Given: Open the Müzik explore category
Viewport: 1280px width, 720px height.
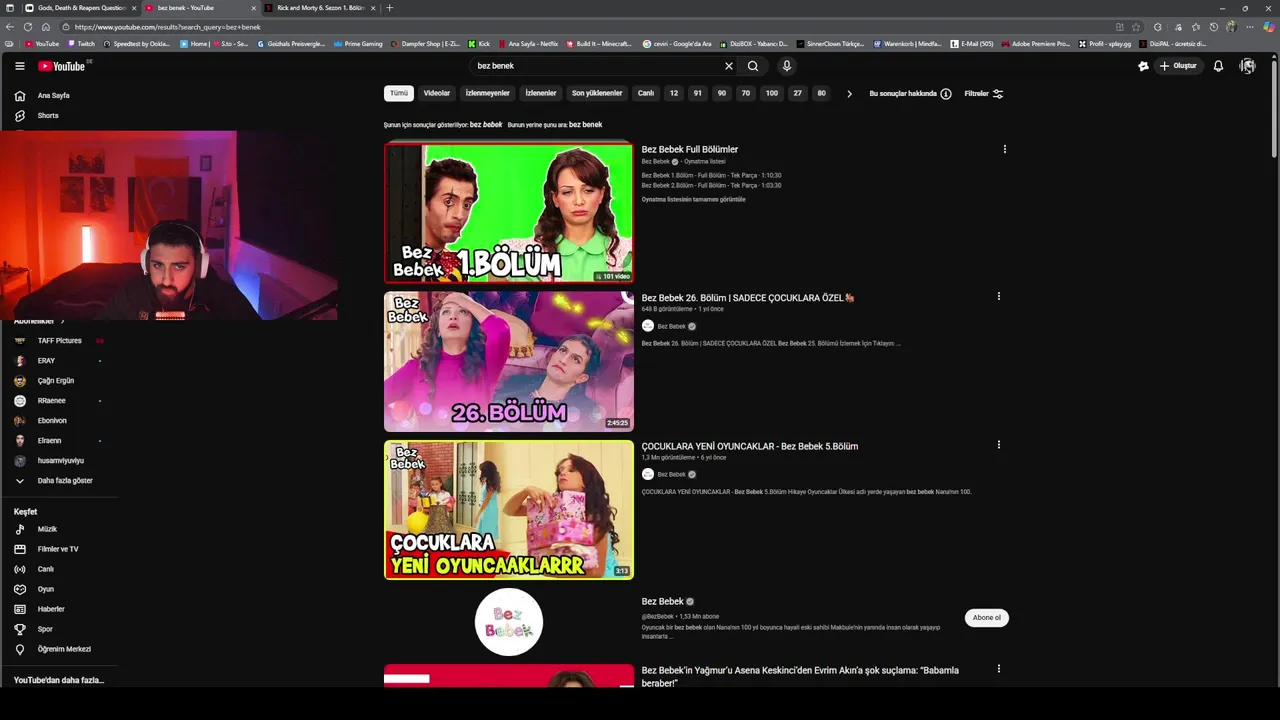Looking at the screenshot, I should 47,529.
